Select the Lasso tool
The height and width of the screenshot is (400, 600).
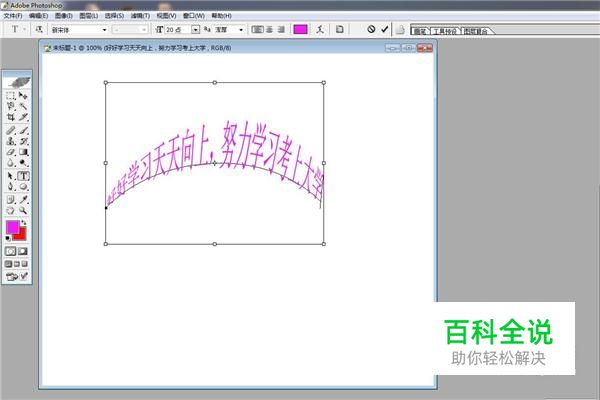11,106
